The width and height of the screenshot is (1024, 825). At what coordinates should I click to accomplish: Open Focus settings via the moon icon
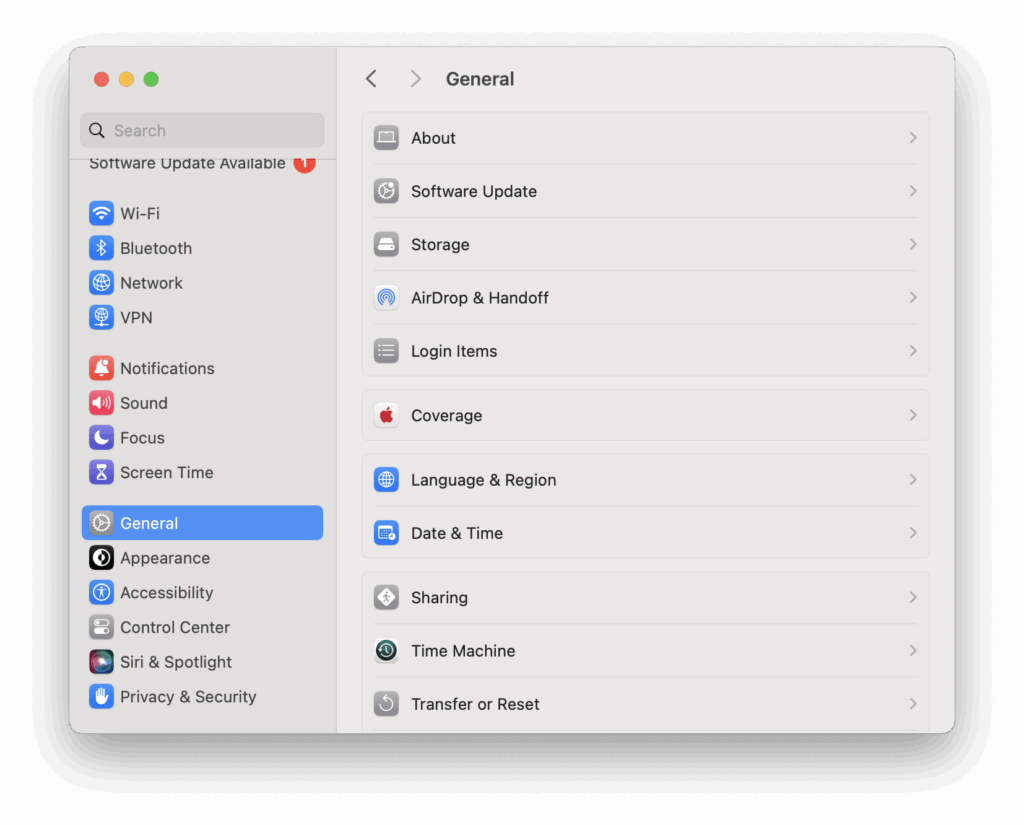[x=101, y=437]
